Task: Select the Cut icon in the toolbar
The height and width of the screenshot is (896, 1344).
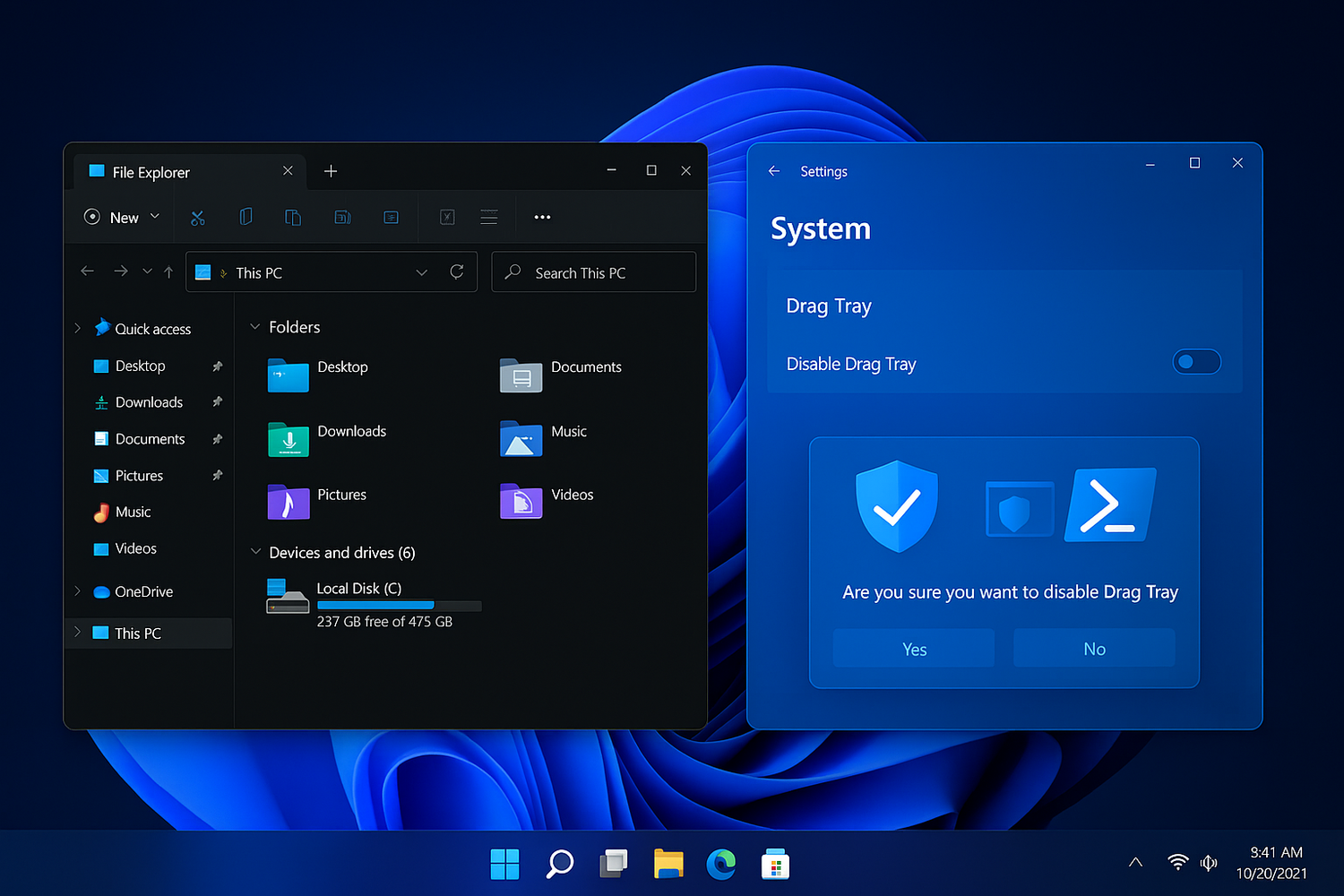Action: click(198, 217)
